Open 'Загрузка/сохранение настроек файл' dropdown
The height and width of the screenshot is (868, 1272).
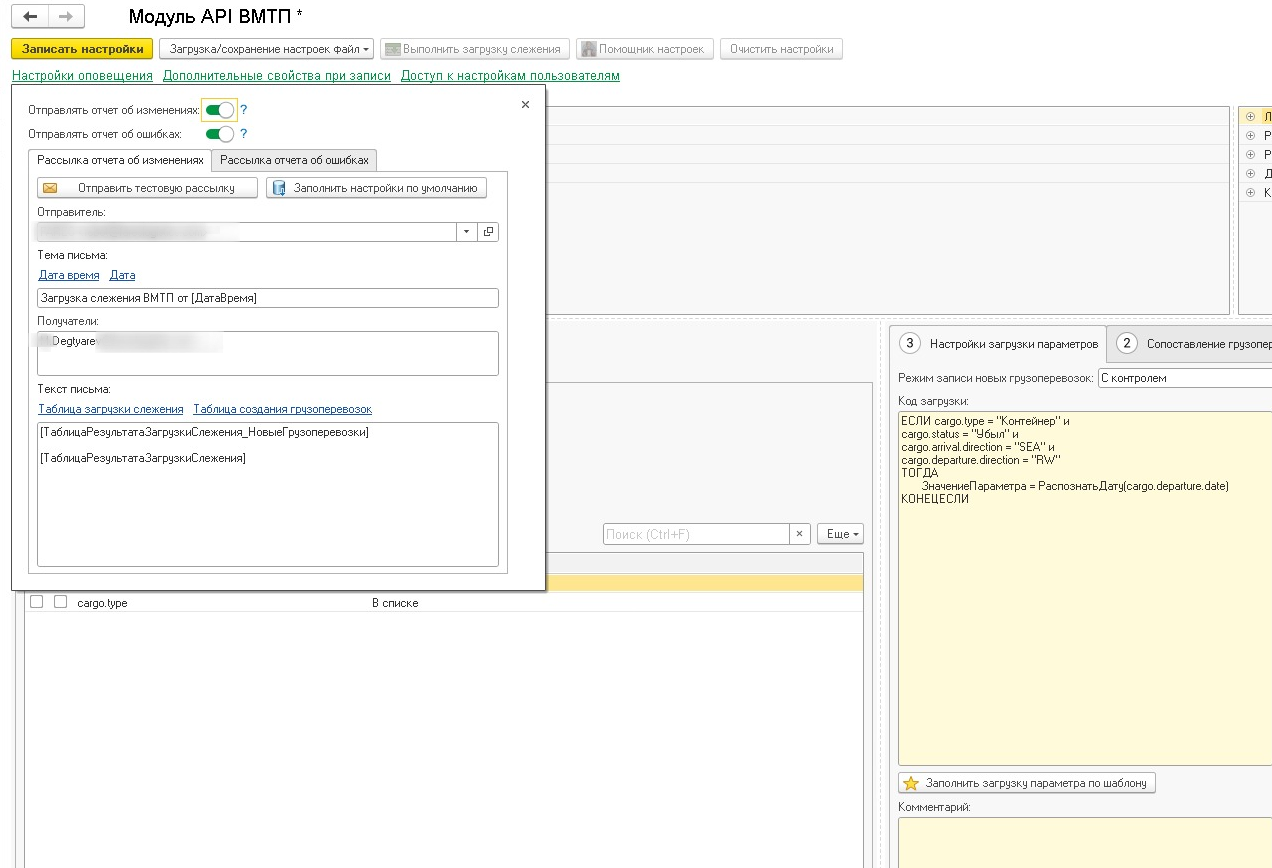point(265,49)
